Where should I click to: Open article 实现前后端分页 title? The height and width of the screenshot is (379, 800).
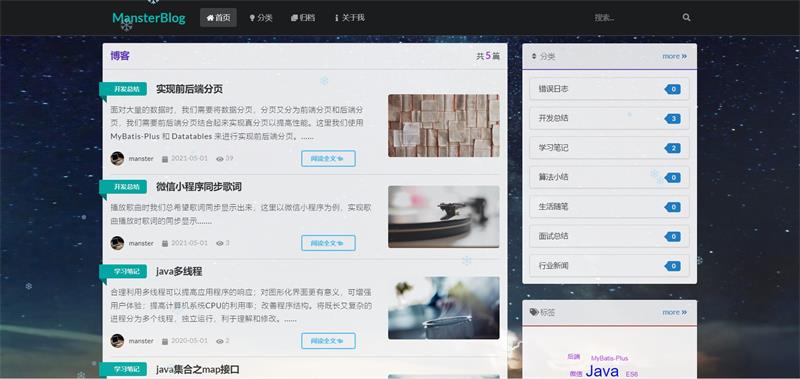coord(189,89)
